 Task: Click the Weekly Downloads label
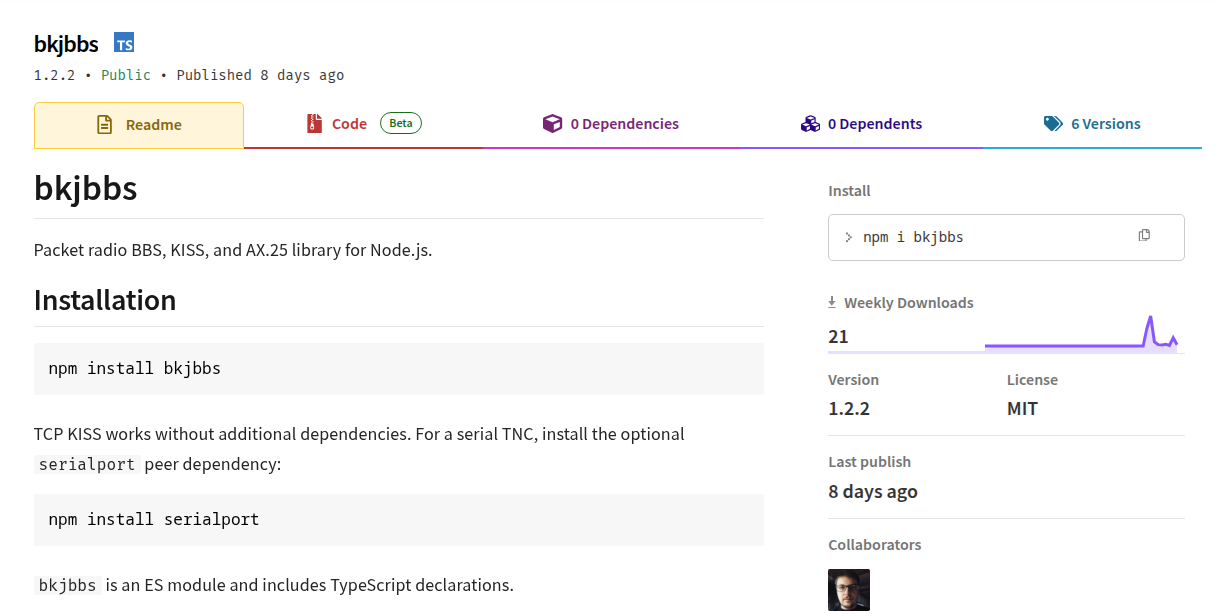909,302
